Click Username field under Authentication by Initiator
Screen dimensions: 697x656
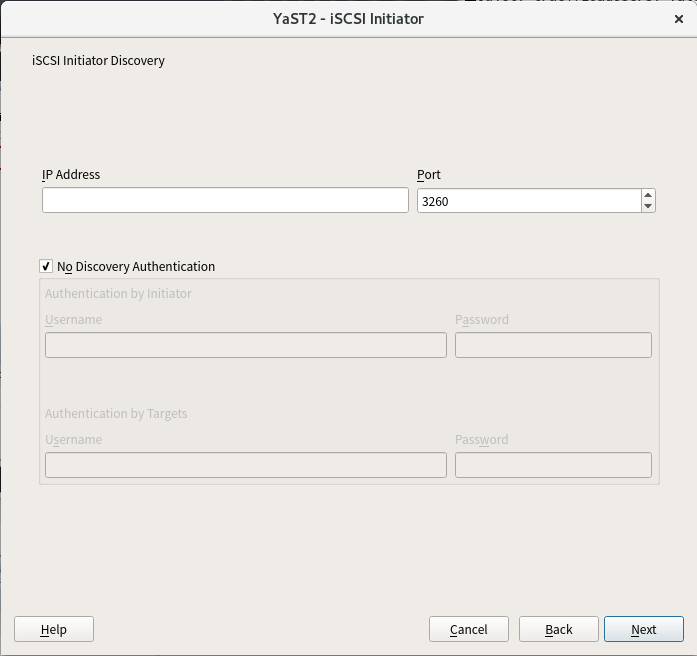pos(246,345)
